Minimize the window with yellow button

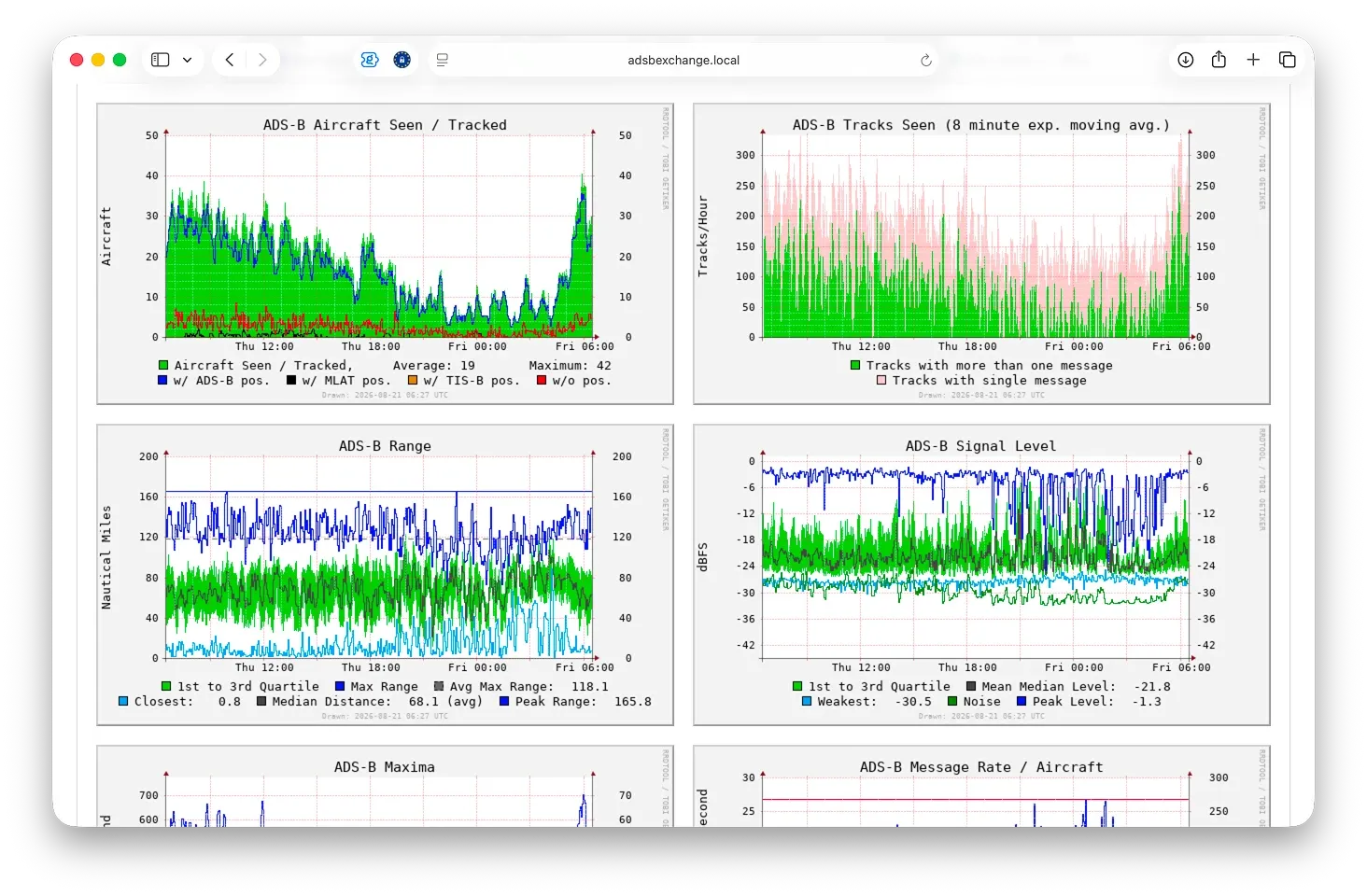[x=98, y=60]
